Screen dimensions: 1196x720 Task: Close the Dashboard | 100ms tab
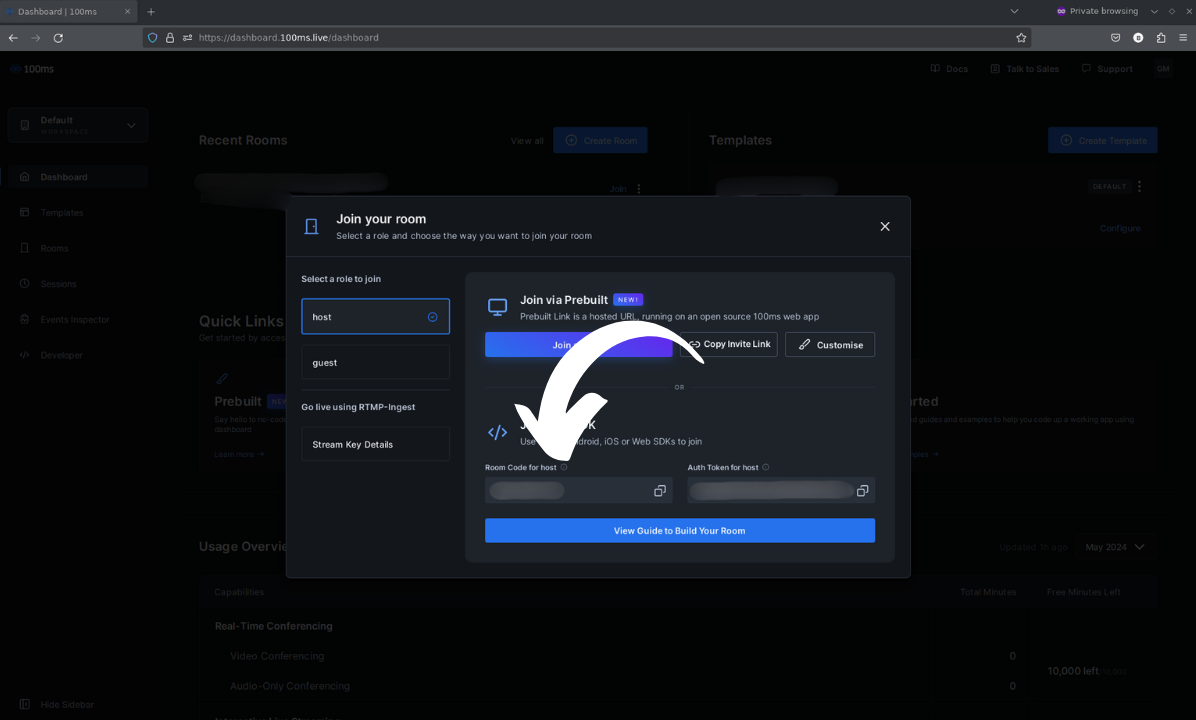pos(127,11)
